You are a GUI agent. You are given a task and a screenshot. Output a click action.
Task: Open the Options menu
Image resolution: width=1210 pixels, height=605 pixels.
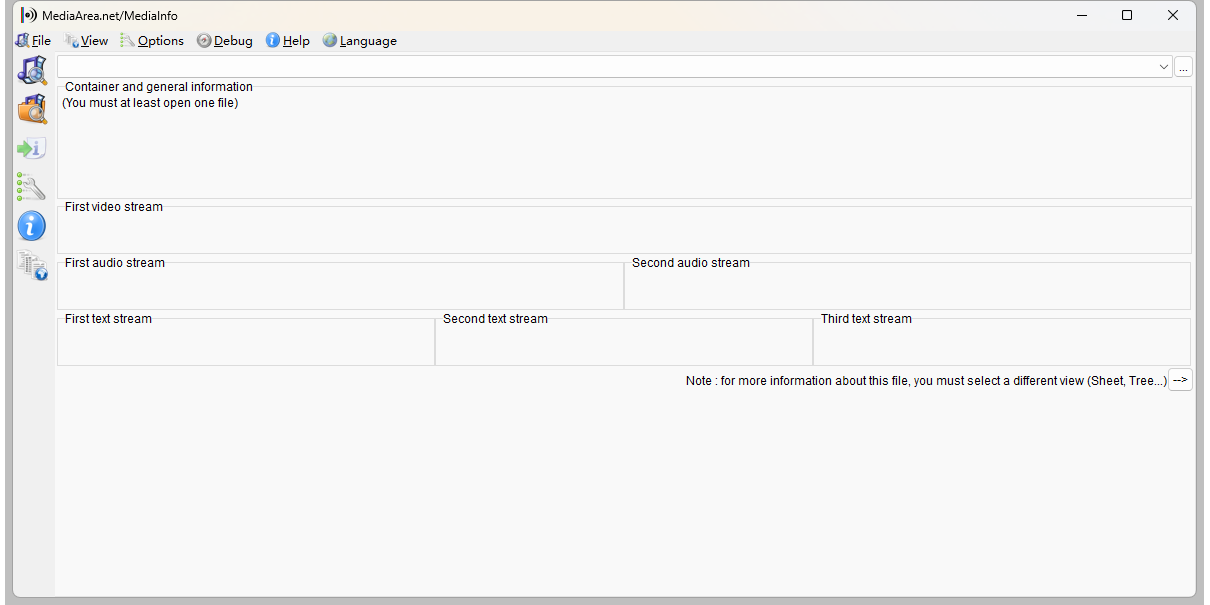152,41
